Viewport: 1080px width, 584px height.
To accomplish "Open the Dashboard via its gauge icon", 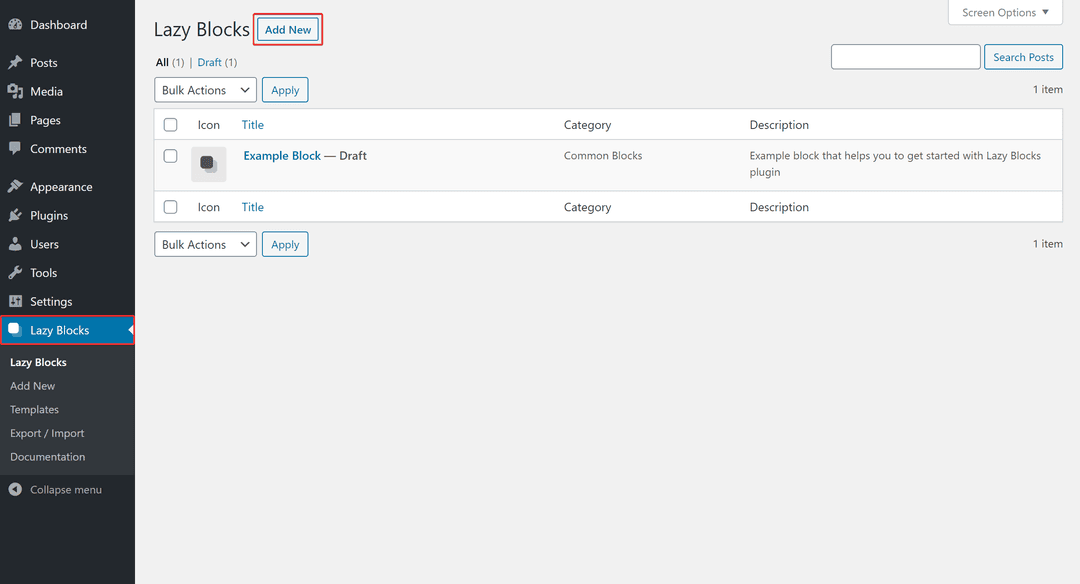I will [x=18, y=24].
